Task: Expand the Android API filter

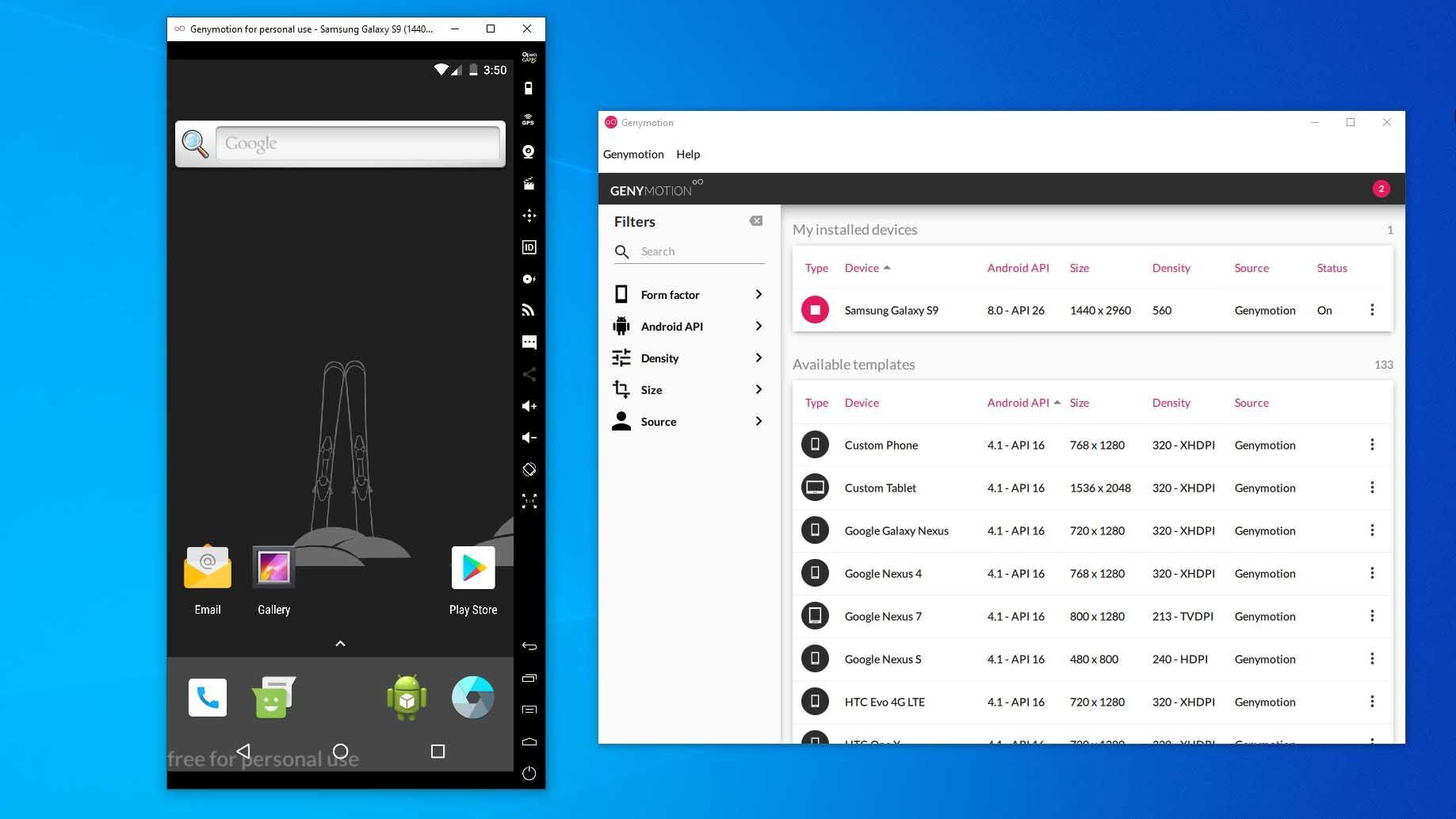Action: (x=688, y=327)
